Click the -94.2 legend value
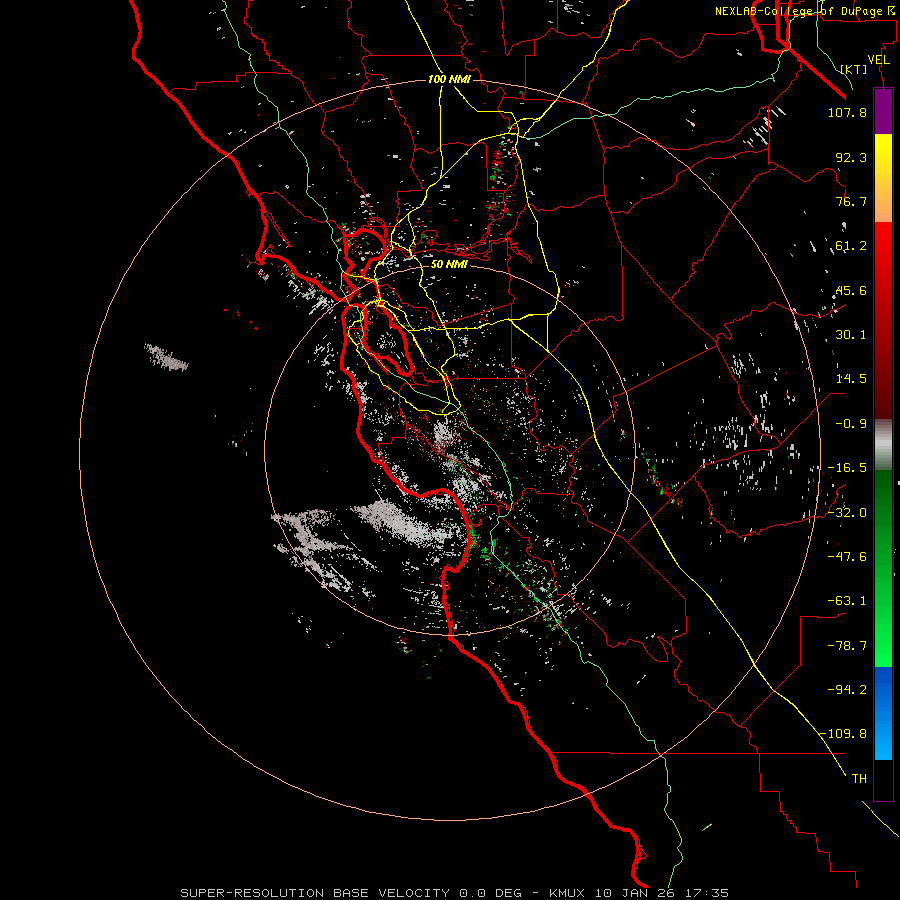This screenshot has height=900, width=900. 847,690
